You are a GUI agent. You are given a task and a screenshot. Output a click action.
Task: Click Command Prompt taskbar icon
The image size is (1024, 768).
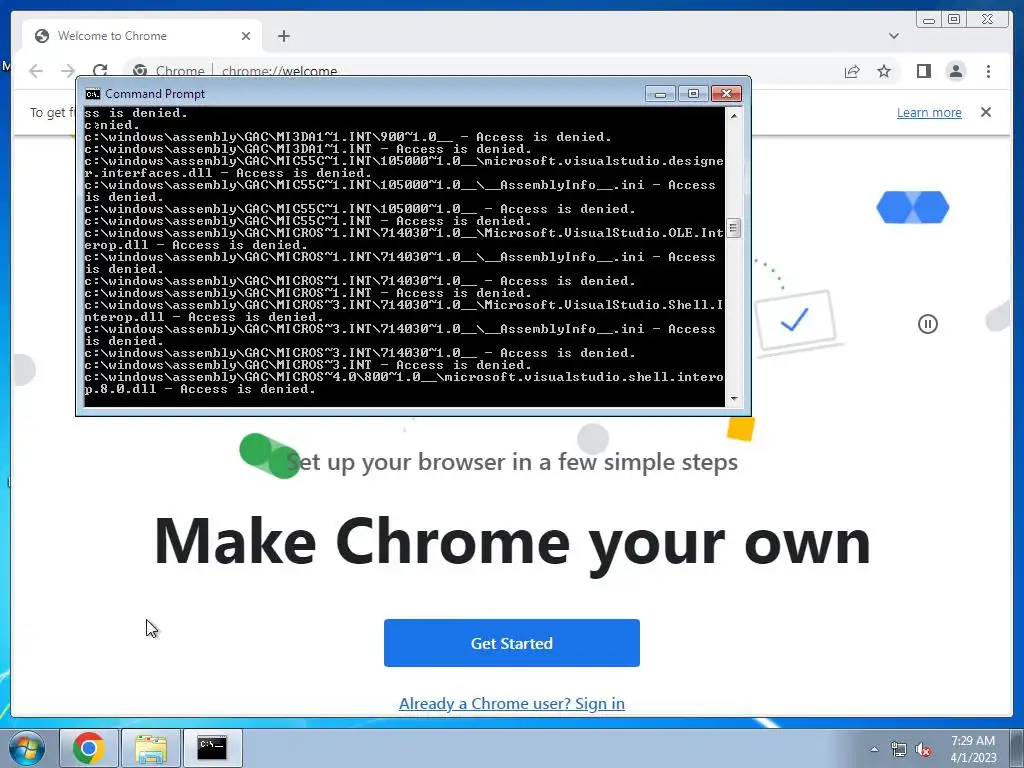tap(212, 748)
